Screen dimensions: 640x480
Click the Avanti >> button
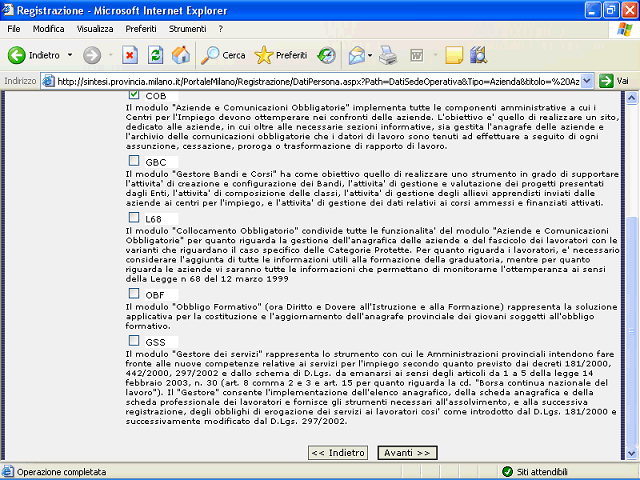point(407,453)
